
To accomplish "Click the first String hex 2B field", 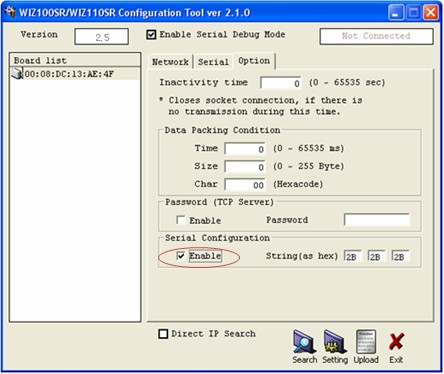I will [353, 256].
